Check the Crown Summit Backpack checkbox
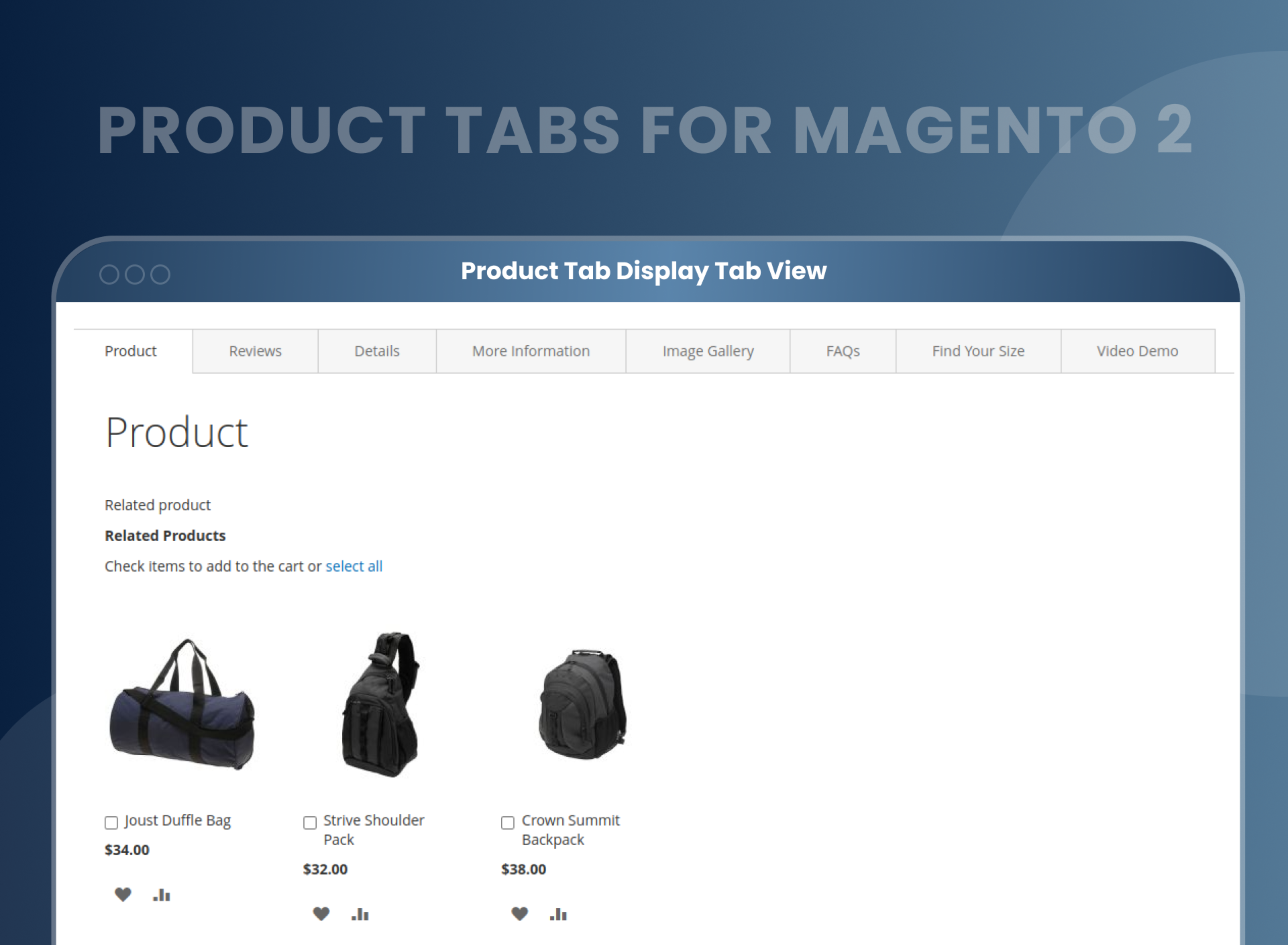This screenshot has width=1288, height=945. point(507,823)
